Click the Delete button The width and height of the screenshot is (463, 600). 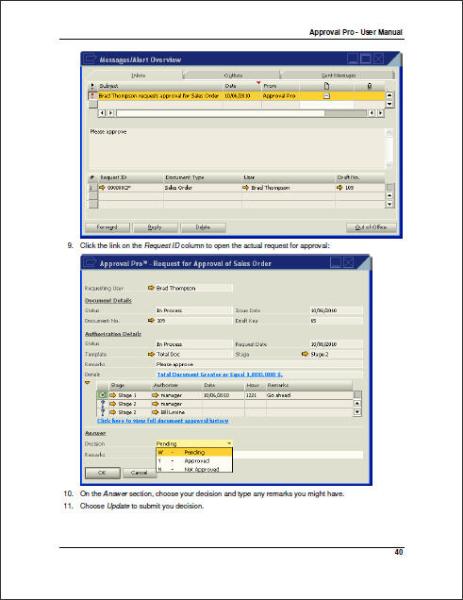pos(203,227)
